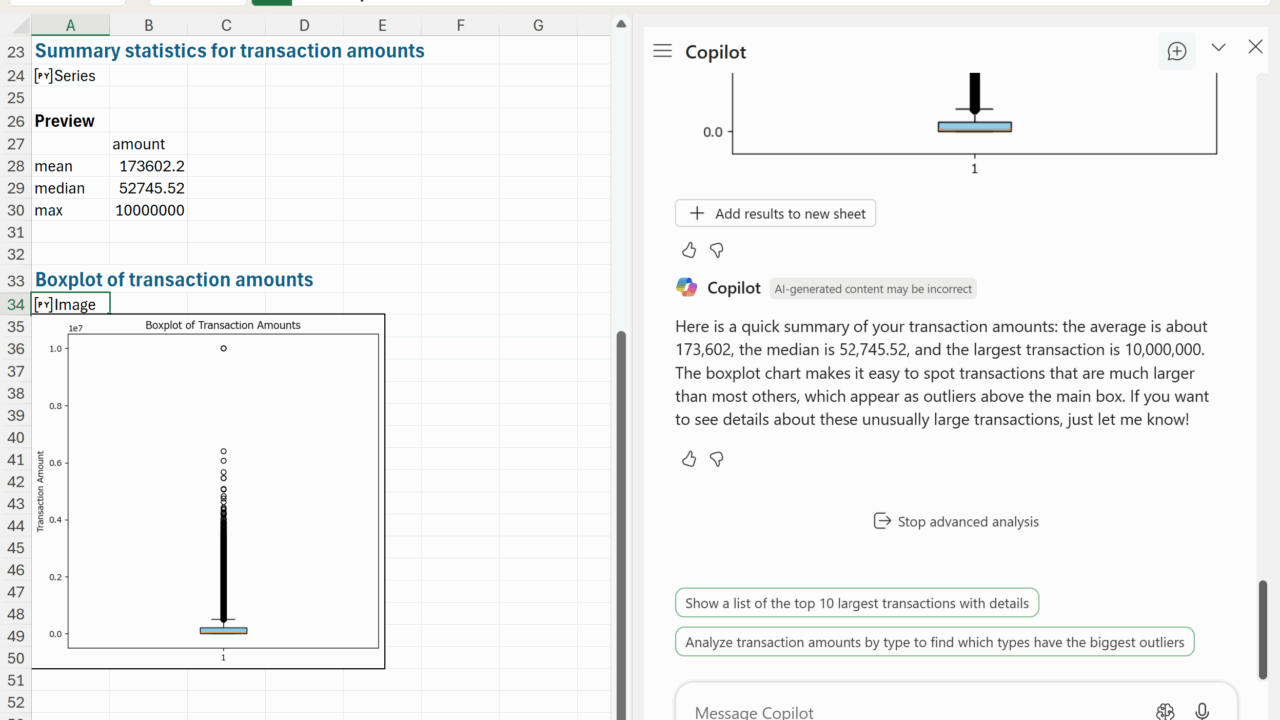1280x720 pixels.
Task: Stop advanced analysis
Action: click(956, 521)
